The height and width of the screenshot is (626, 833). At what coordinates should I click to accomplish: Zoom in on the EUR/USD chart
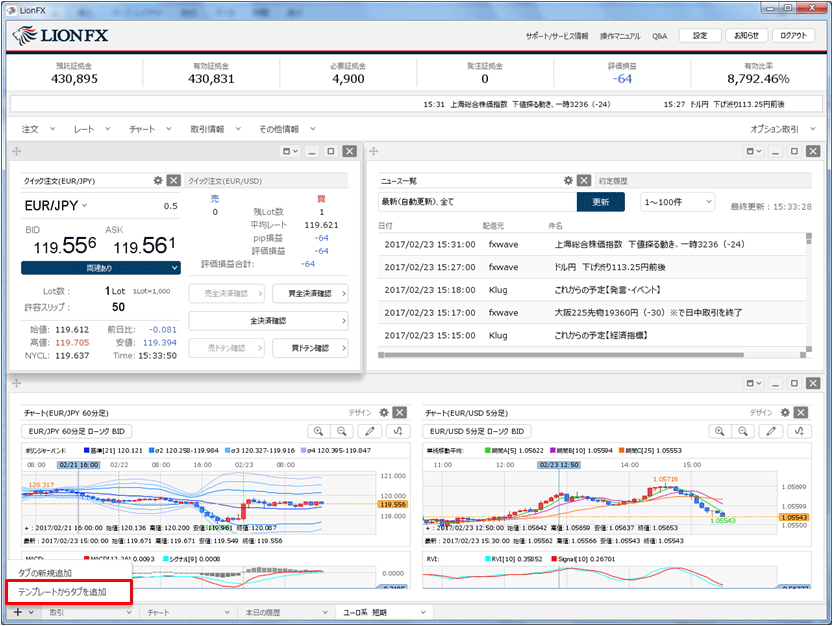point(720,432)
